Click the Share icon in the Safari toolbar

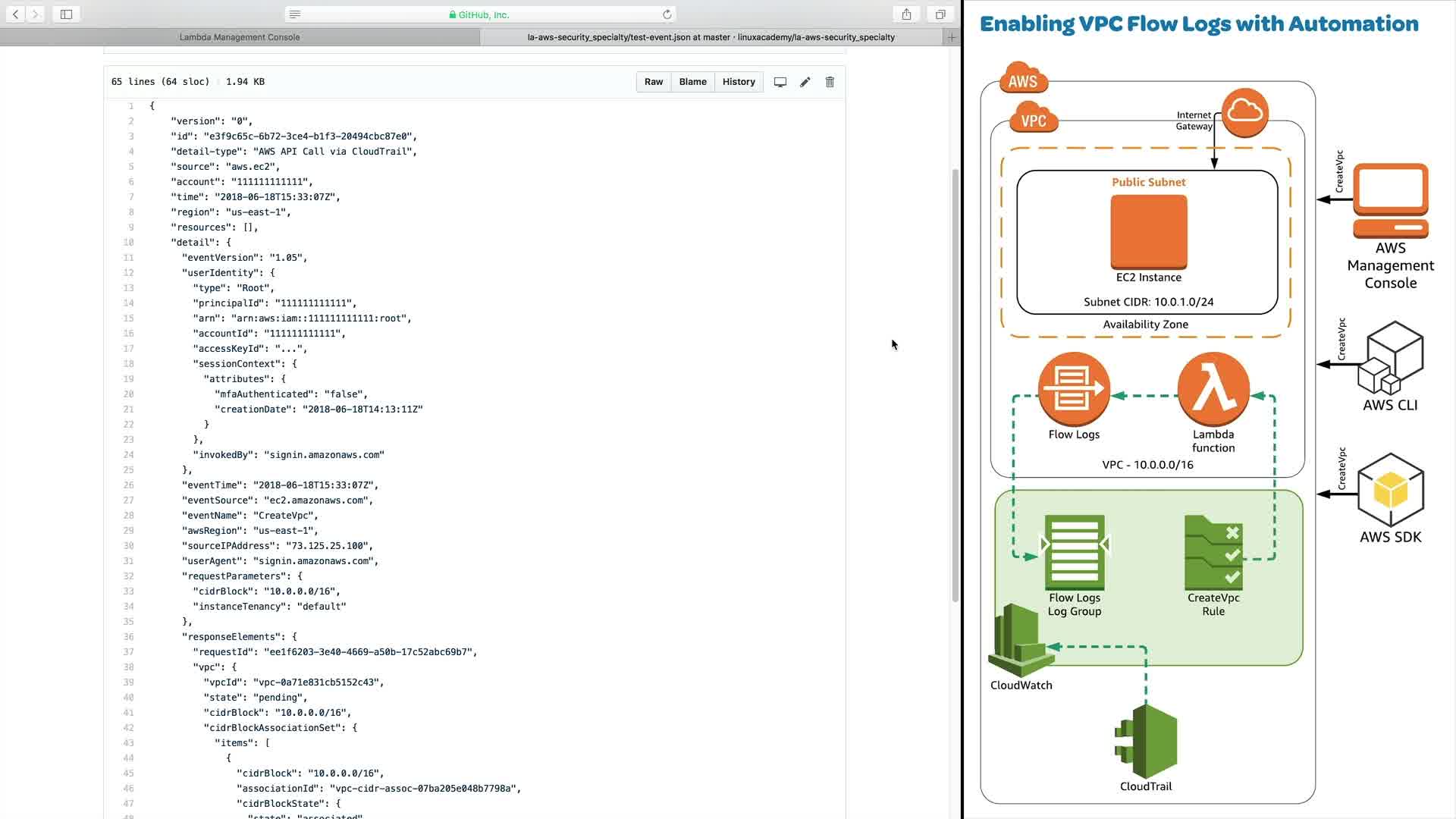[906, 14]
